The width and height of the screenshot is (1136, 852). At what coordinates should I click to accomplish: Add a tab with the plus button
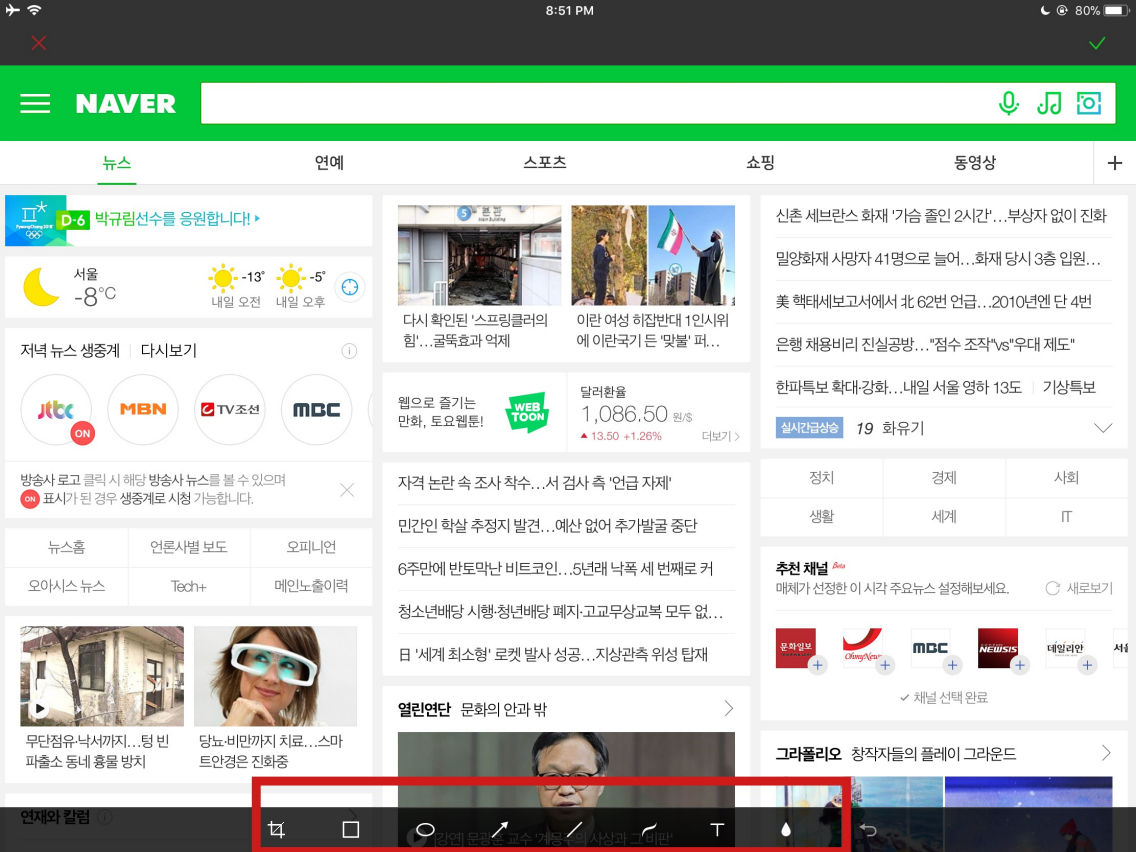click(1115, 163)
